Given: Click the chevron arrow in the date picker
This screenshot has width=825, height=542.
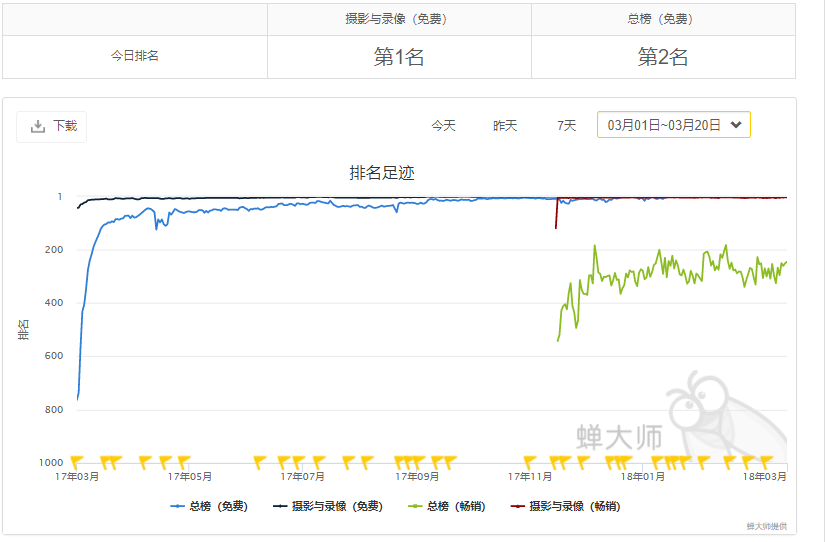Looking at the screenshot, I should (736, 125).
